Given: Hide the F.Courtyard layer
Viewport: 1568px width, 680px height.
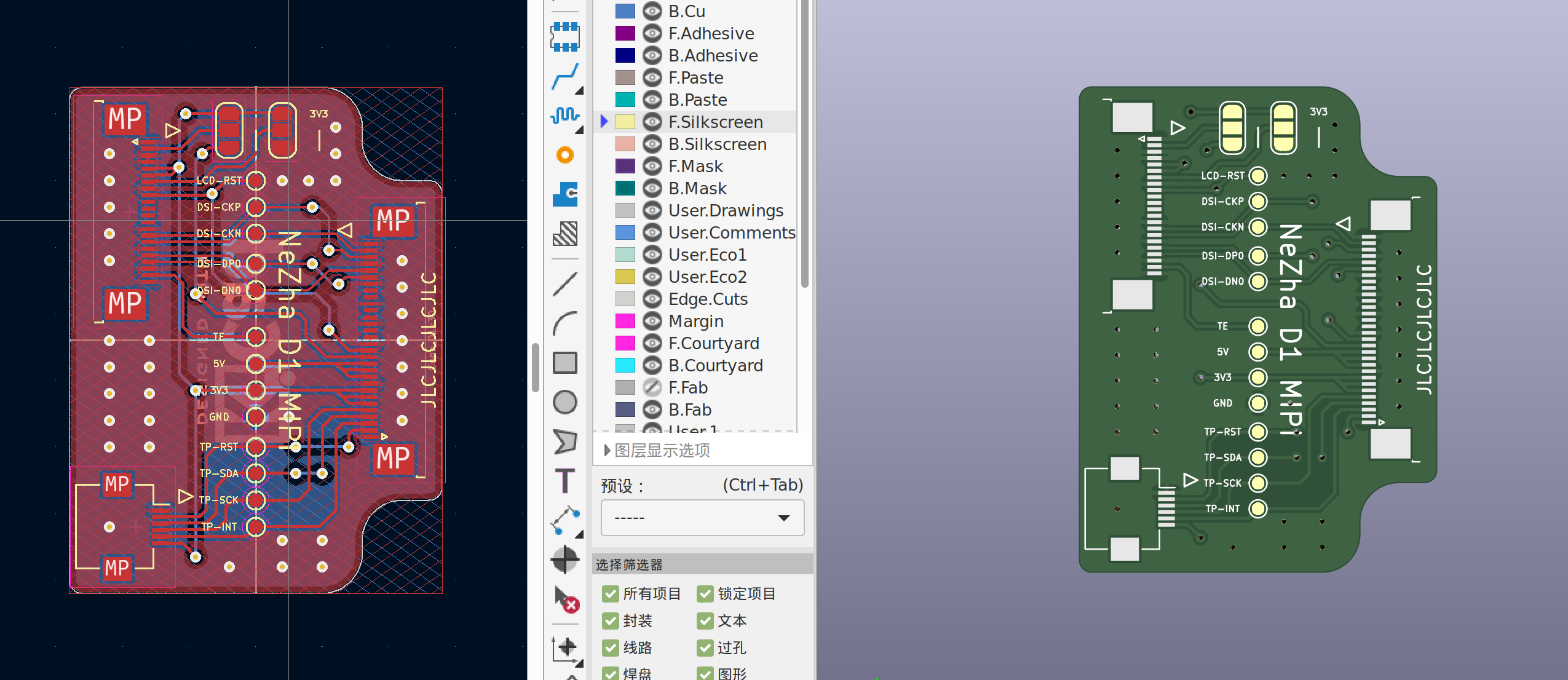Looking at the screenshot, I should [652, 343].
